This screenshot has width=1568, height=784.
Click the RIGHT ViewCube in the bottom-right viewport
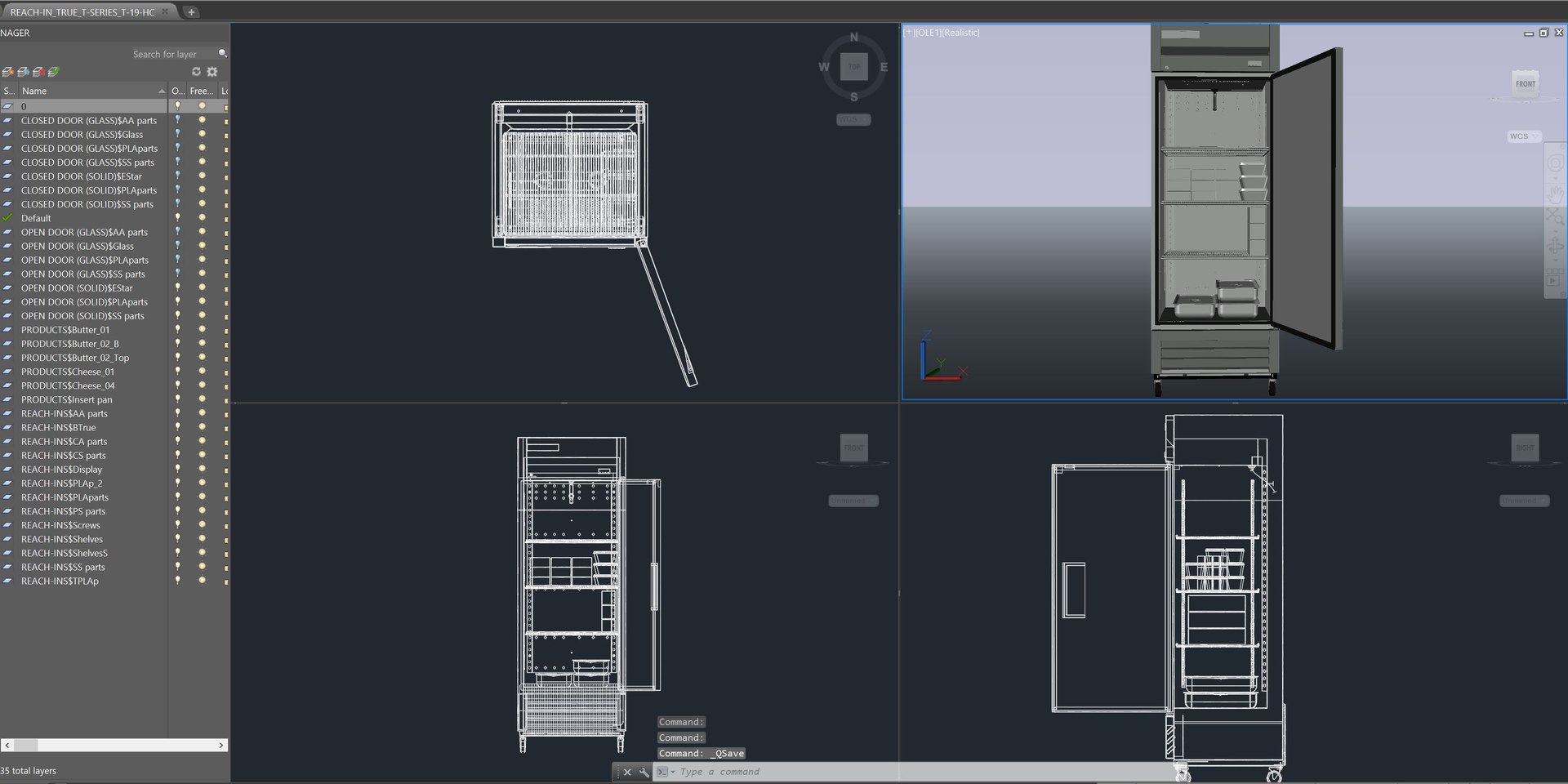point(1525,448)
